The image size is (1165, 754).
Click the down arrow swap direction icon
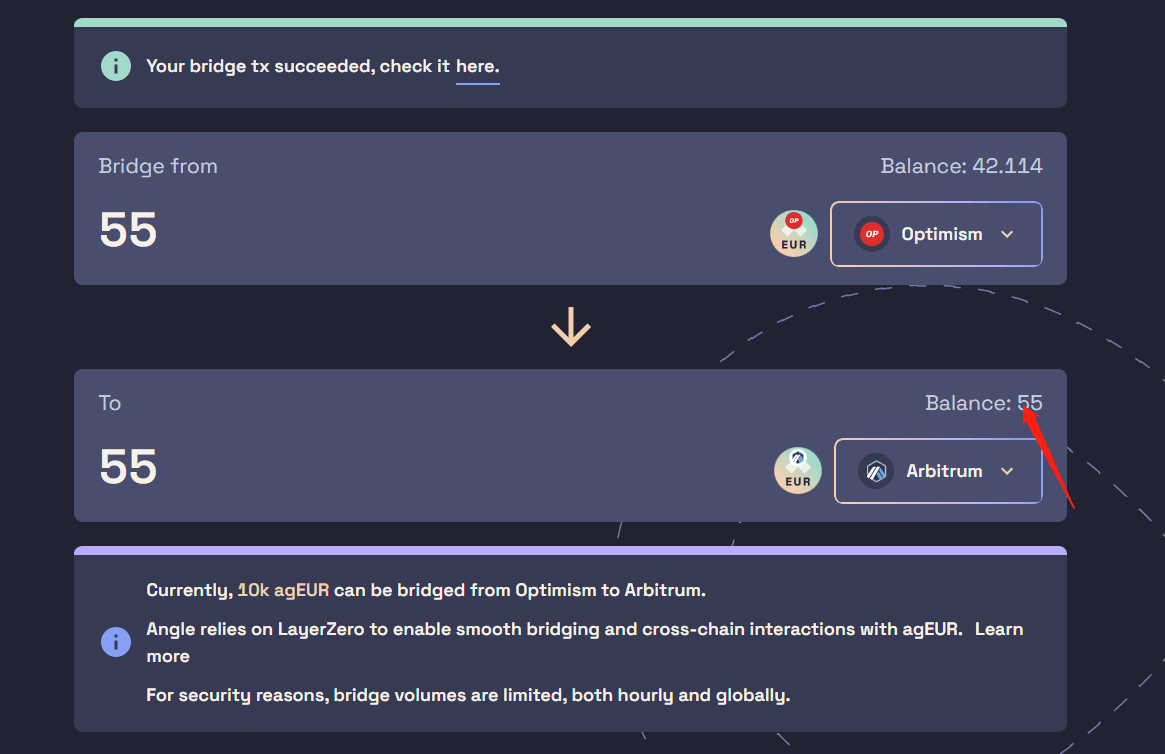point(571,327)
